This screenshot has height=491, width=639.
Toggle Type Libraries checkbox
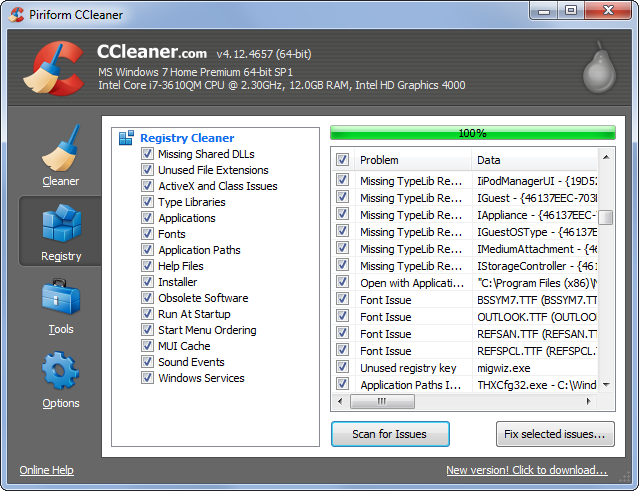[x=147, y=201]
